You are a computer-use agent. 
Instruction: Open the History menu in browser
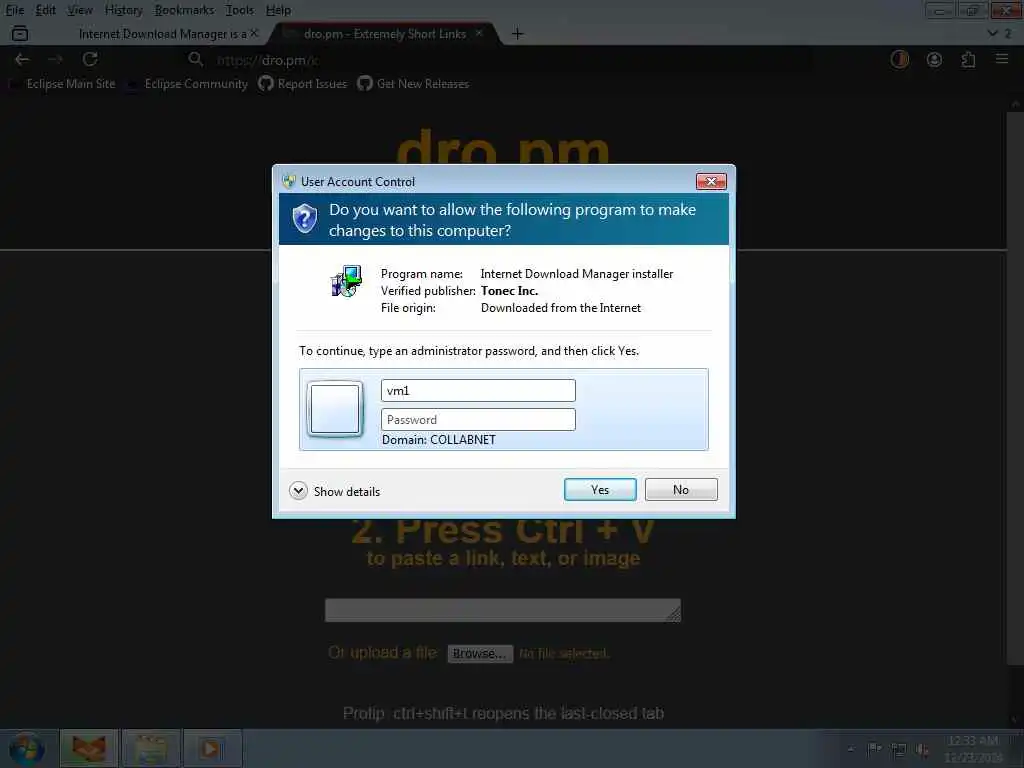123,10
